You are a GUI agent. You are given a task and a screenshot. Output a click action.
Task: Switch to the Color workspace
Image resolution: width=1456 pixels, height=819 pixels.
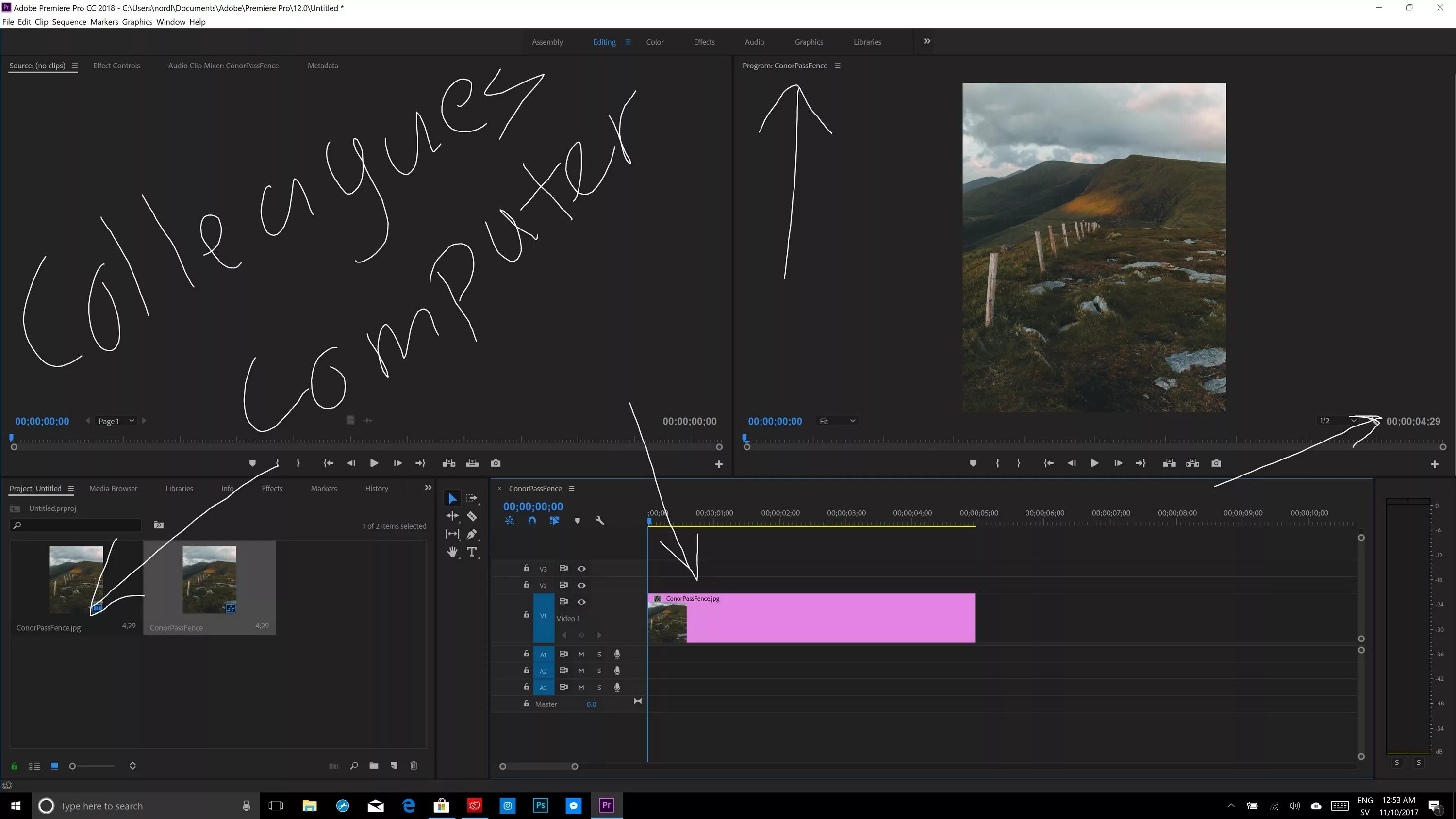(655, 42)
